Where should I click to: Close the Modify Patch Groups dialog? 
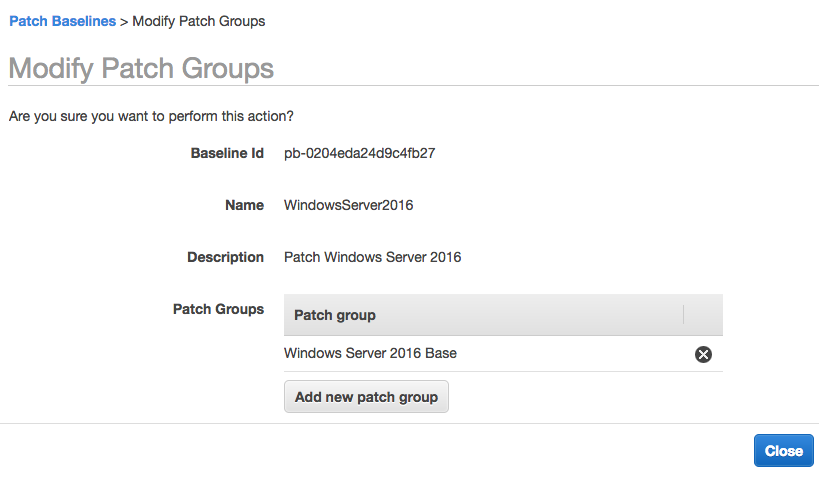tap(783, 450)
